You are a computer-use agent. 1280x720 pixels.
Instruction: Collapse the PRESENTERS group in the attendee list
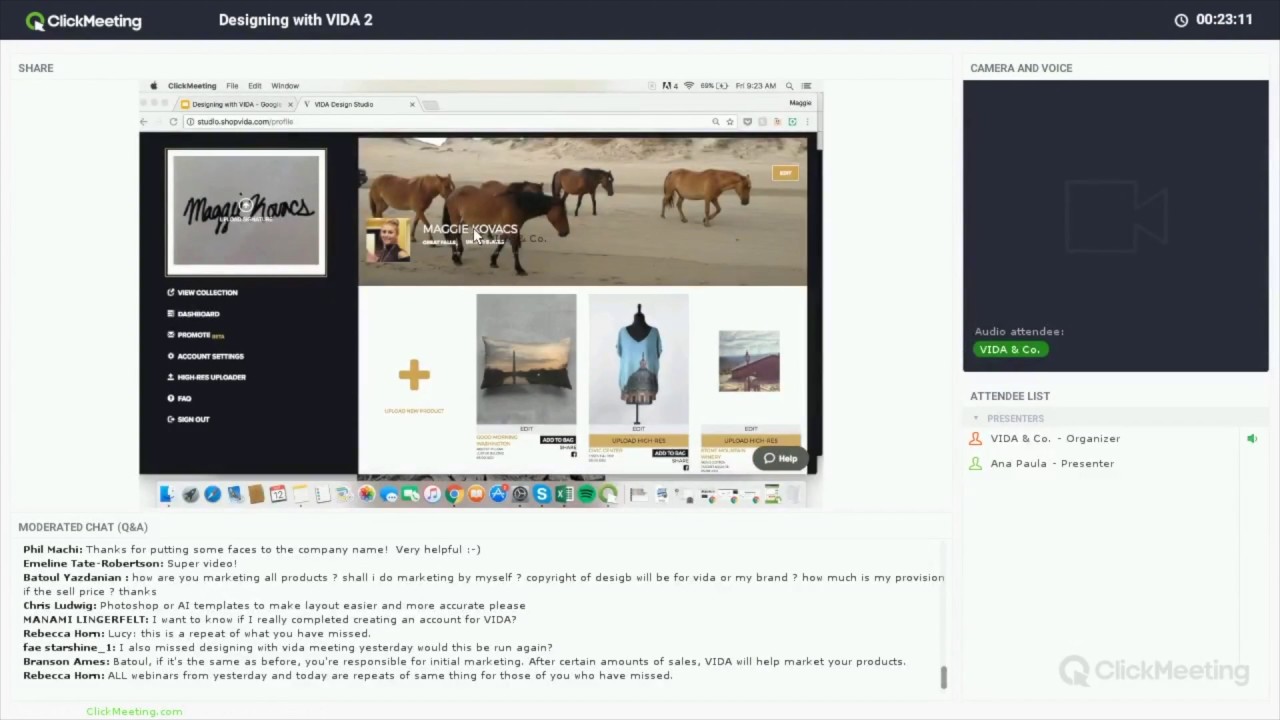pos(977,419)
